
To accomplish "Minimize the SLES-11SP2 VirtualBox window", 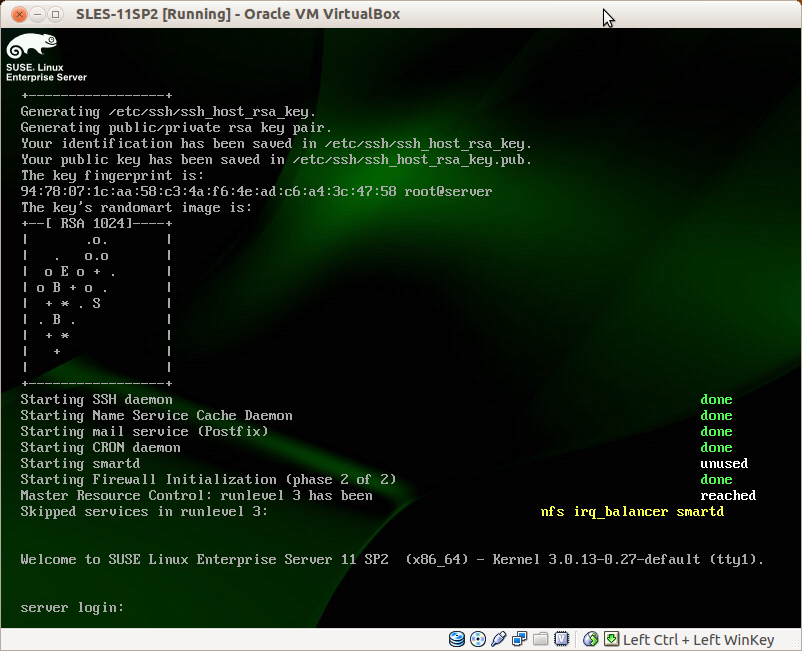I will pos(37,14).
